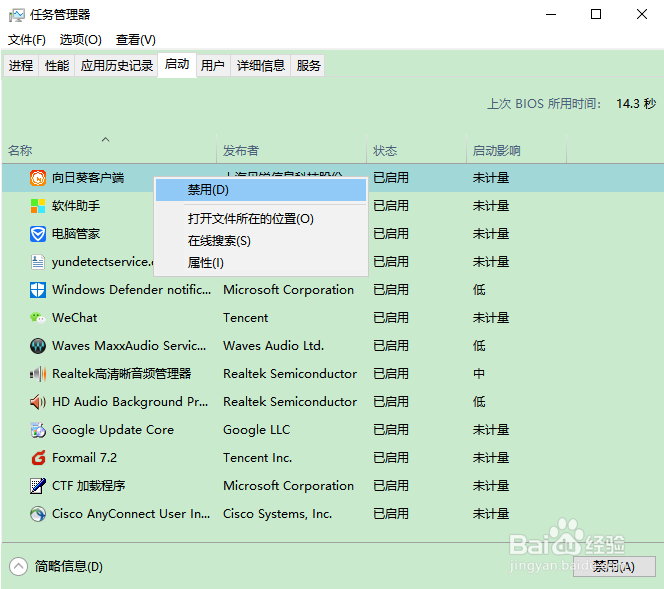Open the 查看(V) menu
This screenshot has height=589, width=664.
pyautogui.click(x=136, y=40)
